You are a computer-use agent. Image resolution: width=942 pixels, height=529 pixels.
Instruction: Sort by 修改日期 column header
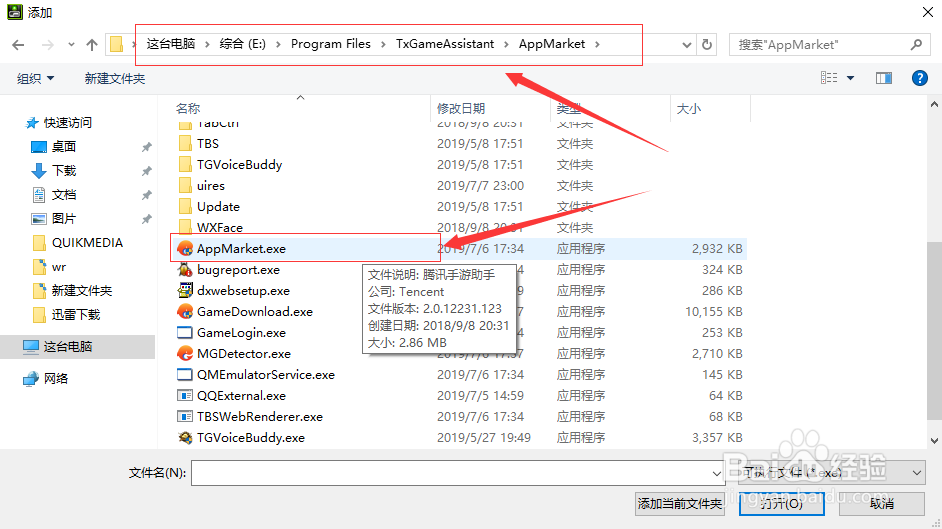pyautogui.click(x=461, y=109)
